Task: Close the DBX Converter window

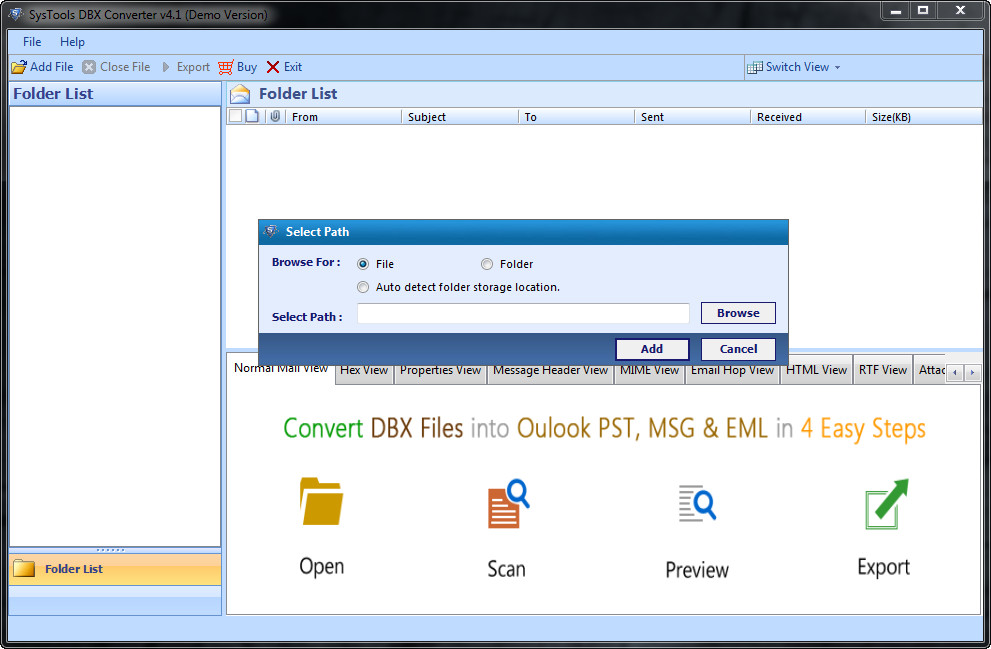Action: pyautogui.click(x=960, y=10)
